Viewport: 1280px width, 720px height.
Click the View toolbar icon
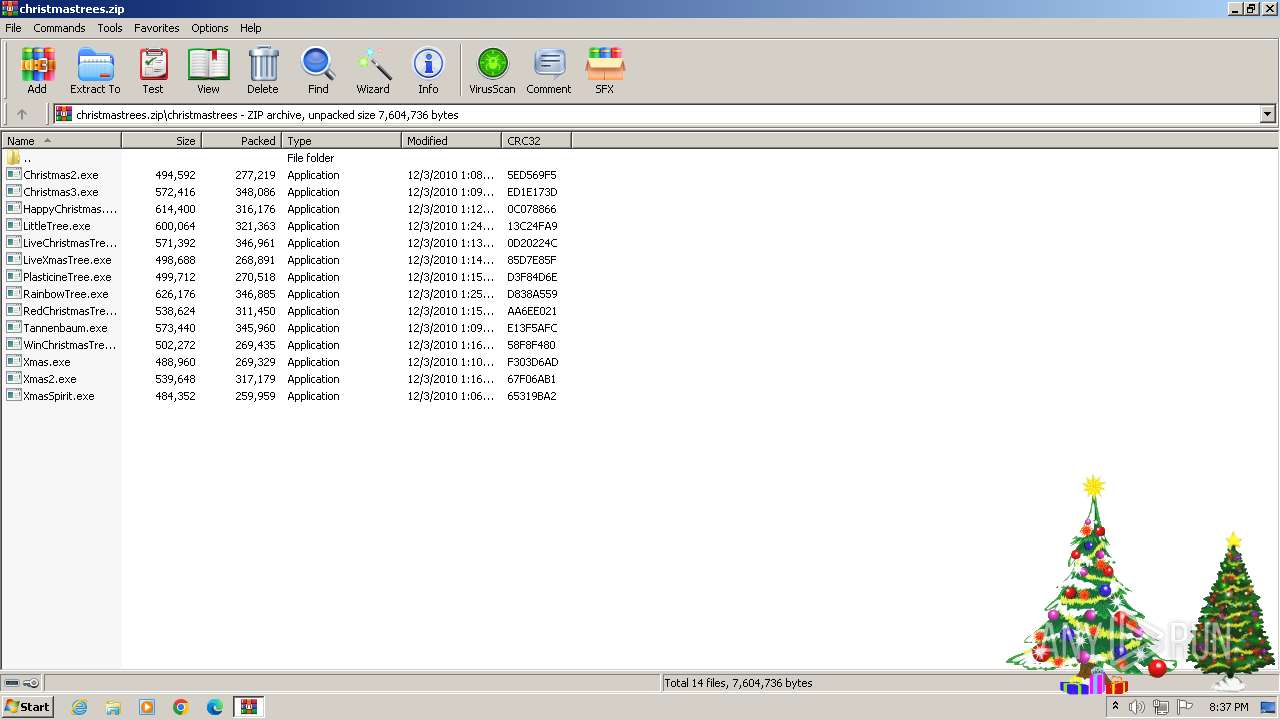pos(208,71)
